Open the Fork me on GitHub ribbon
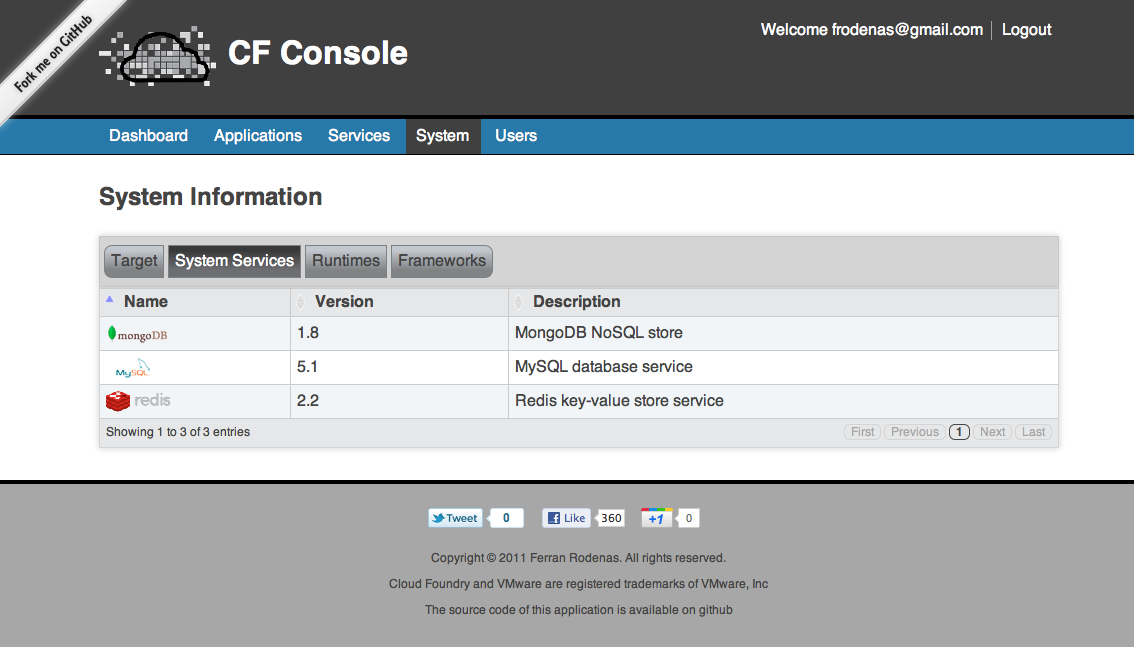Viewport: 1134px width, 647px height. pos(52,54)
